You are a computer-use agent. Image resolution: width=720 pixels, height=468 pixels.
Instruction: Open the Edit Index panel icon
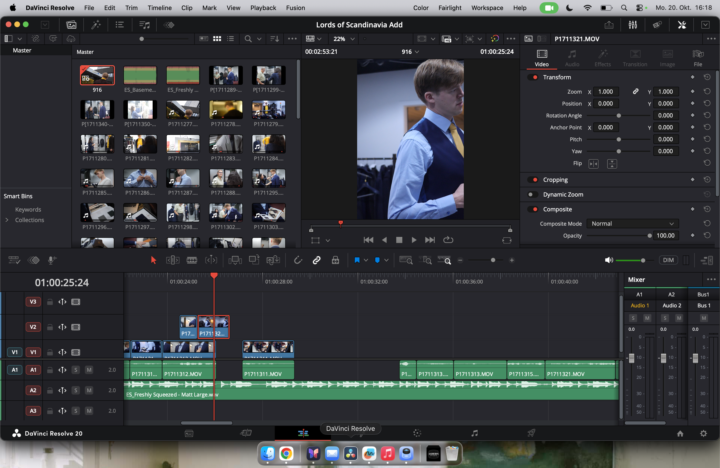pyautogui.click(x=120, y=25)
